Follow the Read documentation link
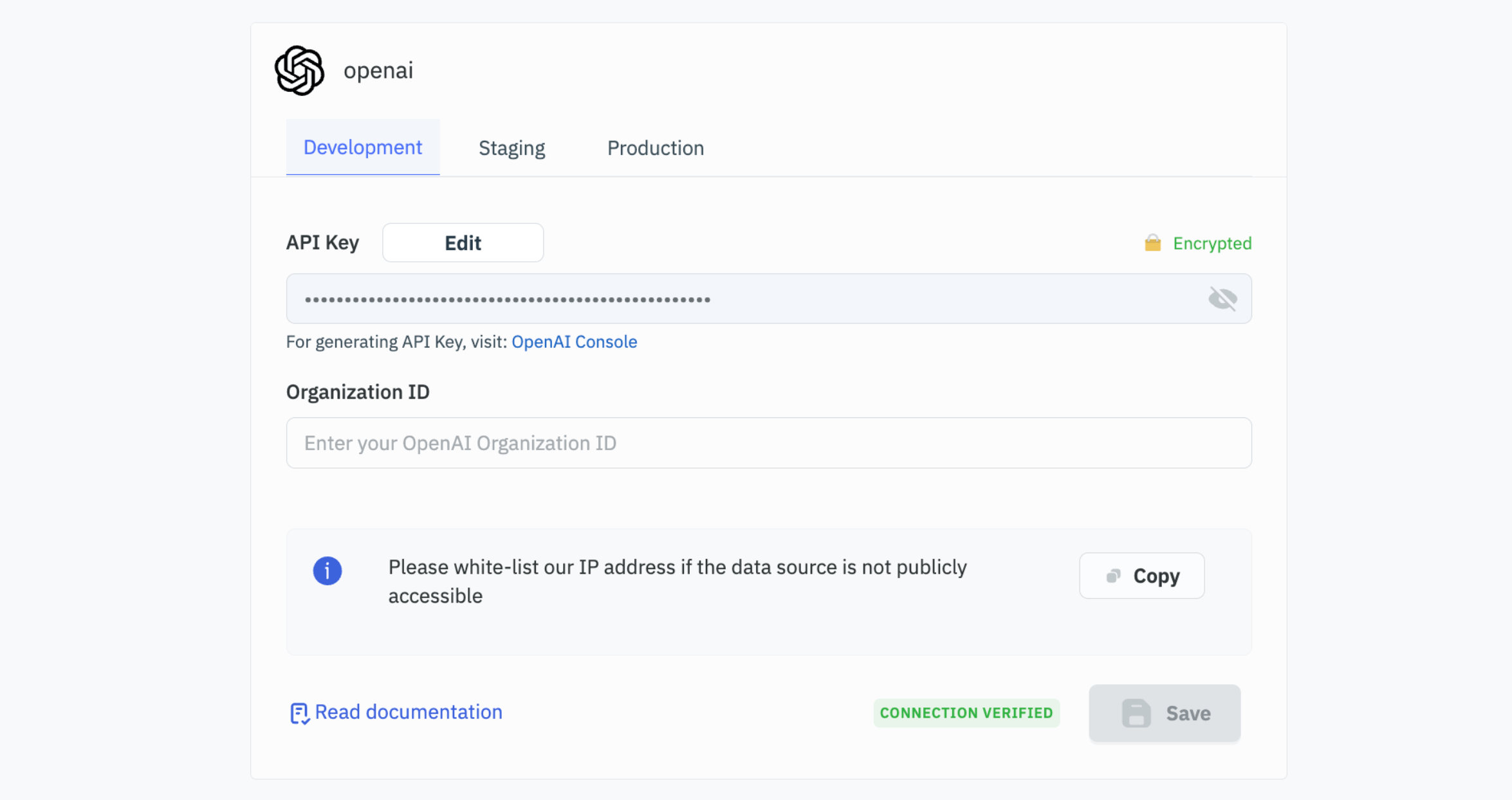The image size is (1512, 800). (409, 712)
